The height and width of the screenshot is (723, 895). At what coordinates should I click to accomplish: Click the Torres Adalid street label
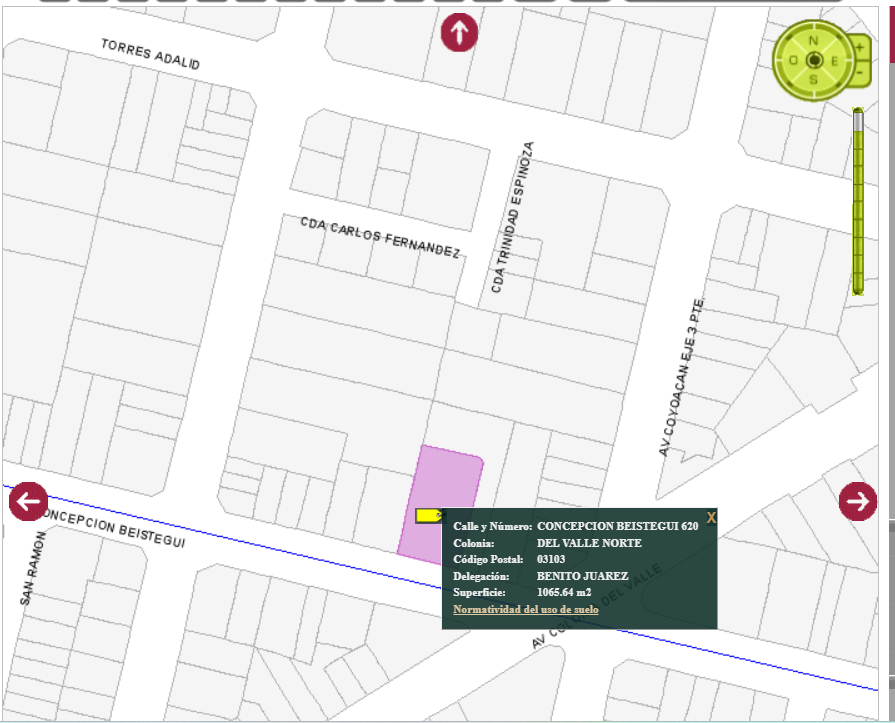point(150,54)
